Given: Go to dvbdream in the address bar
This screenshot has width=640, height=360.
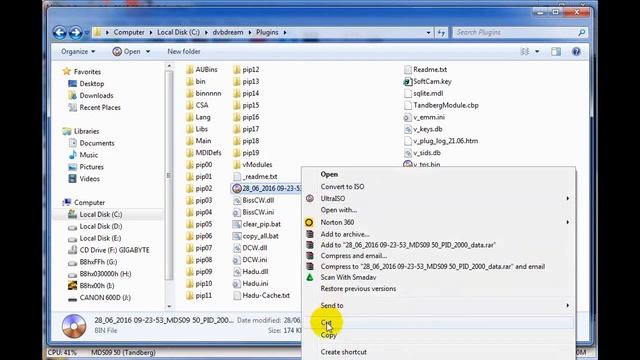Looking at the screenshot, I should click(228, 32).
